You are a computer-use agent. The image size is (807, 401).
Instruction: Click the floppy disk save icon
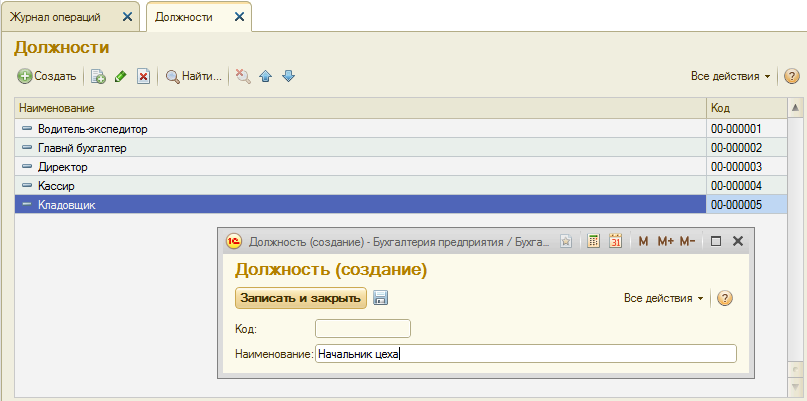tap(380, 298)
